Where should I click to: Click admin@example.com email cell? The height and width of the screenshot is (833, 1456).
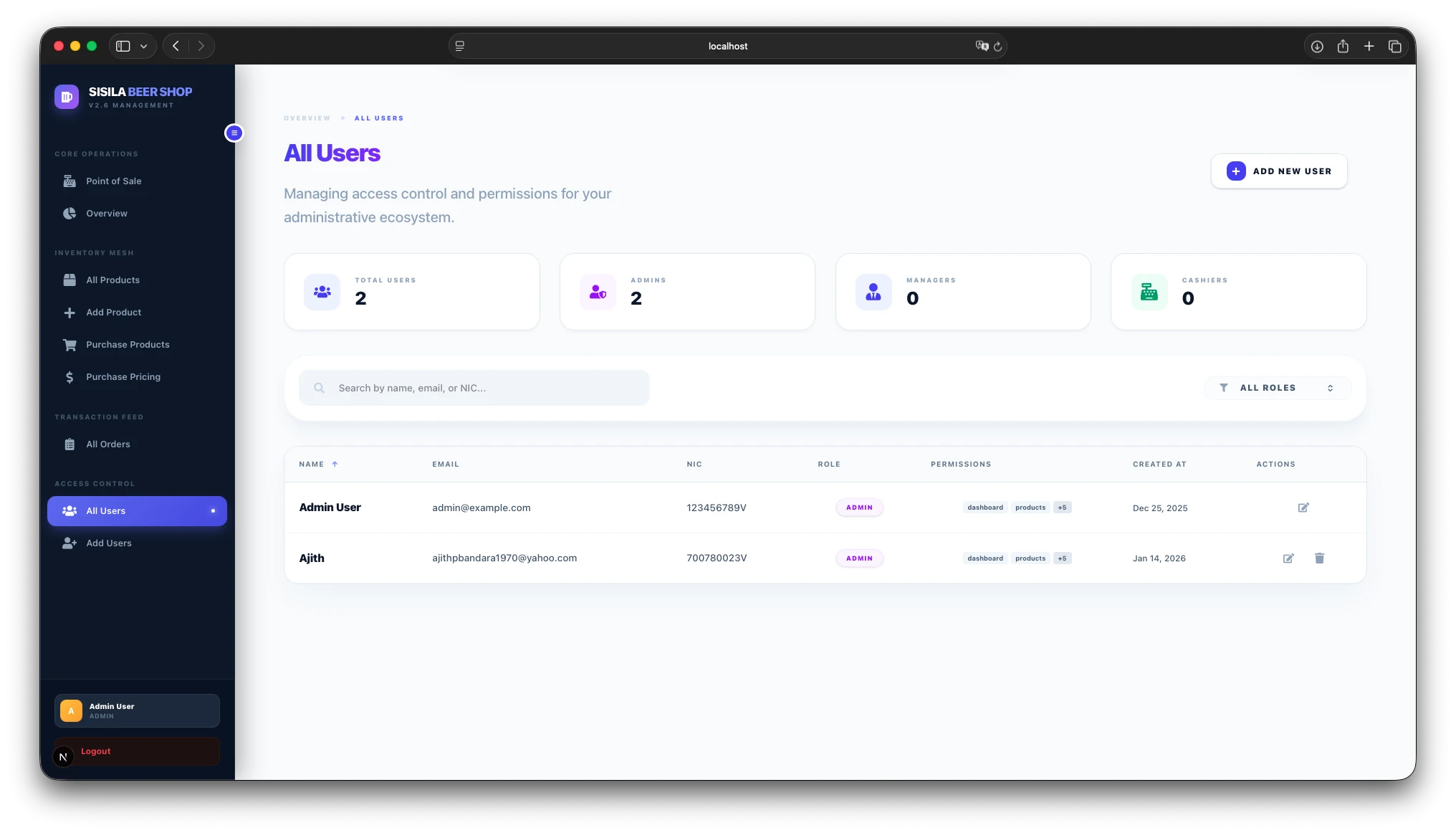click(482, 508)
